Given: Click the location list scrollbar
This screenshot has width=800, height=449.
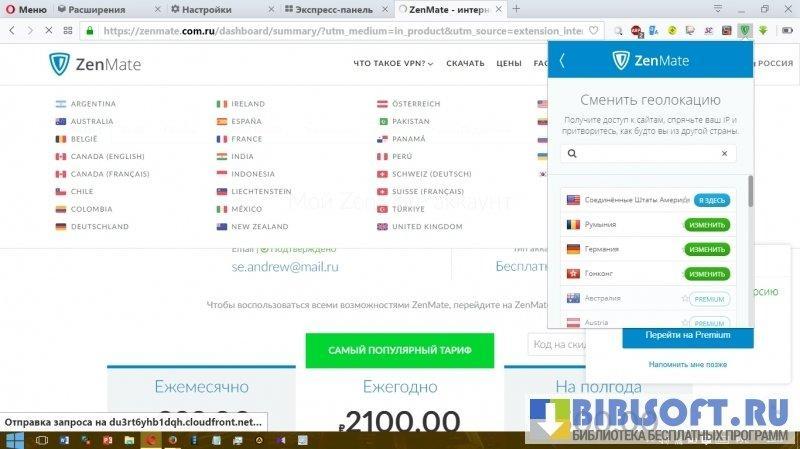Looking at the screenshot, I should [751, 191].
